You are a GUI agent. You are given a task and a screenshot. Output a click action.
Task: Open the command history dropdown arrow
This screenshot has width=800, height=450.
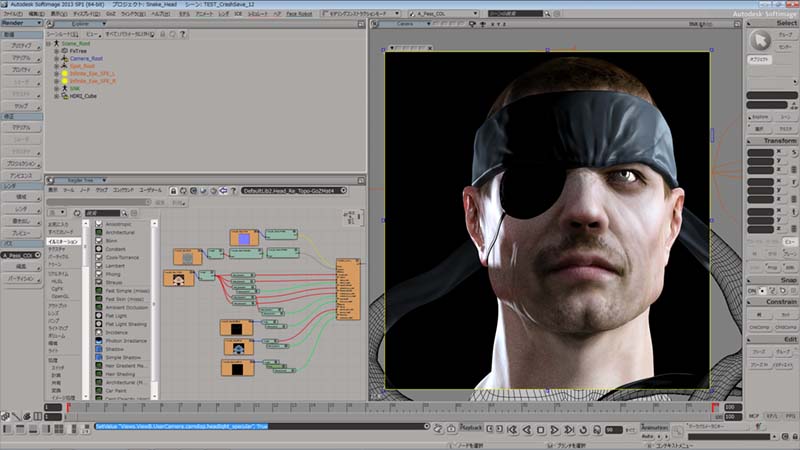427,426
